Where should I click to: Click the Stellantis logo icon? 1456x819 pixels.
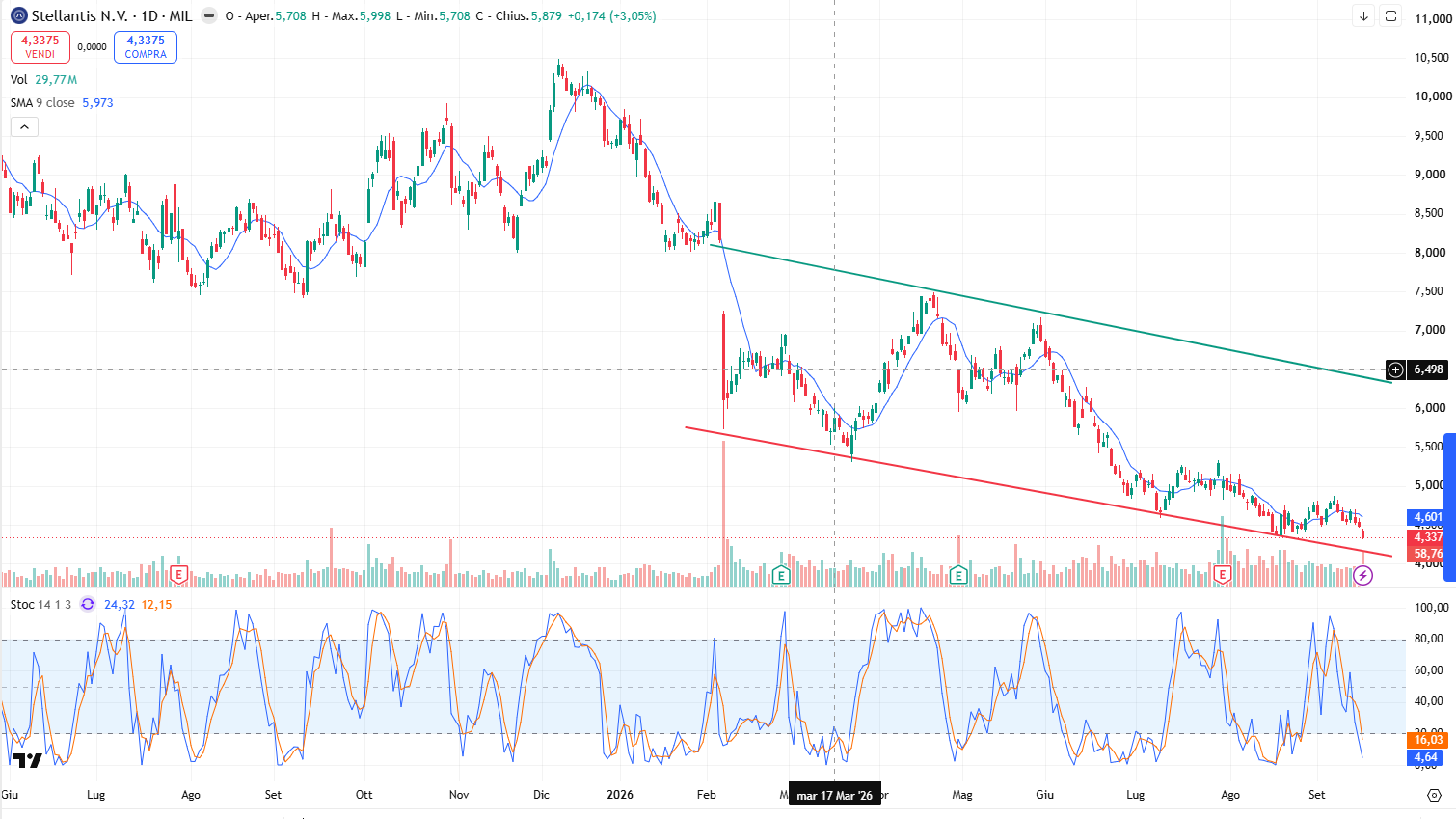pos(18,15)
